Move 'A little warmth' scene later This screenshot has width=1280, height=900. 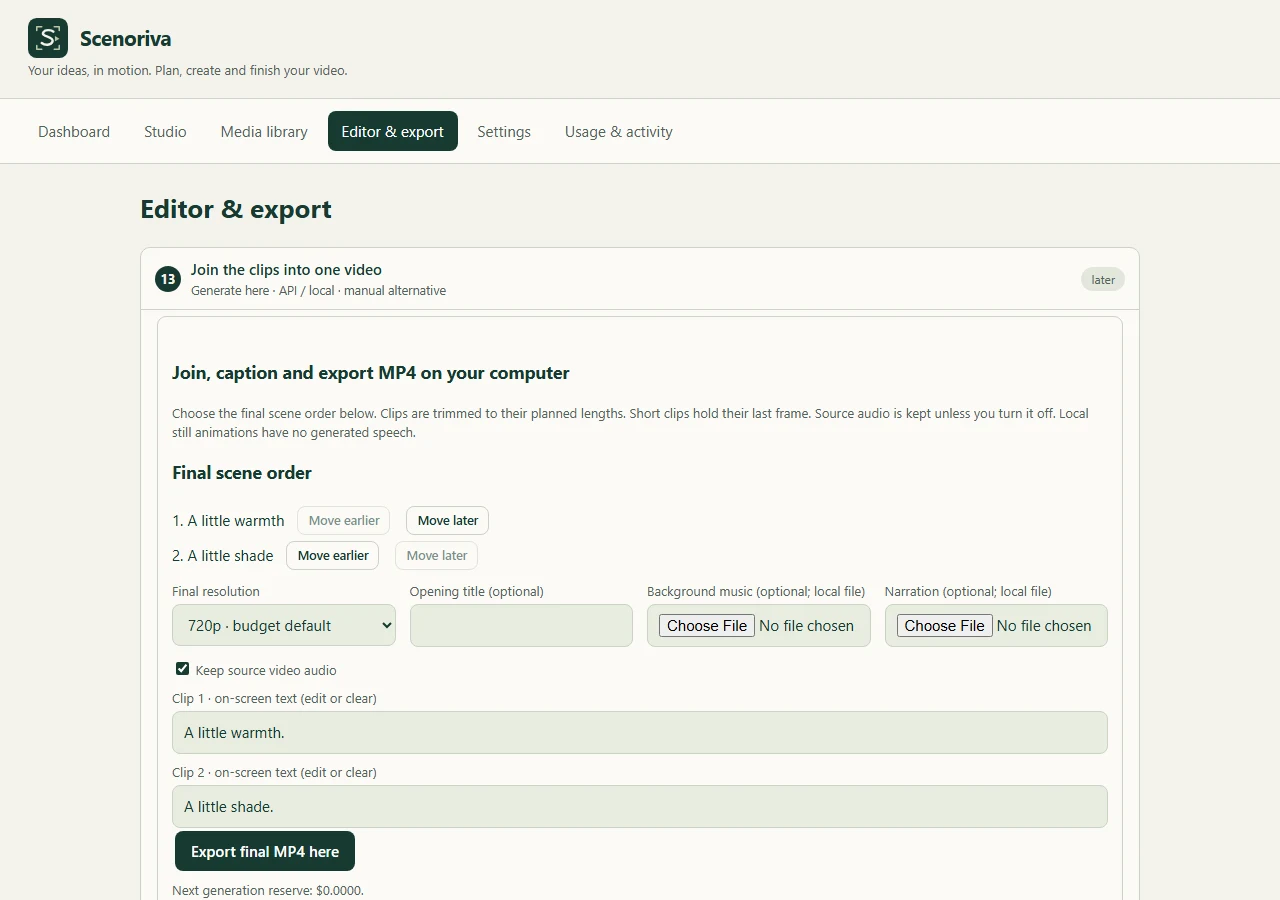(x=448, y=520)
